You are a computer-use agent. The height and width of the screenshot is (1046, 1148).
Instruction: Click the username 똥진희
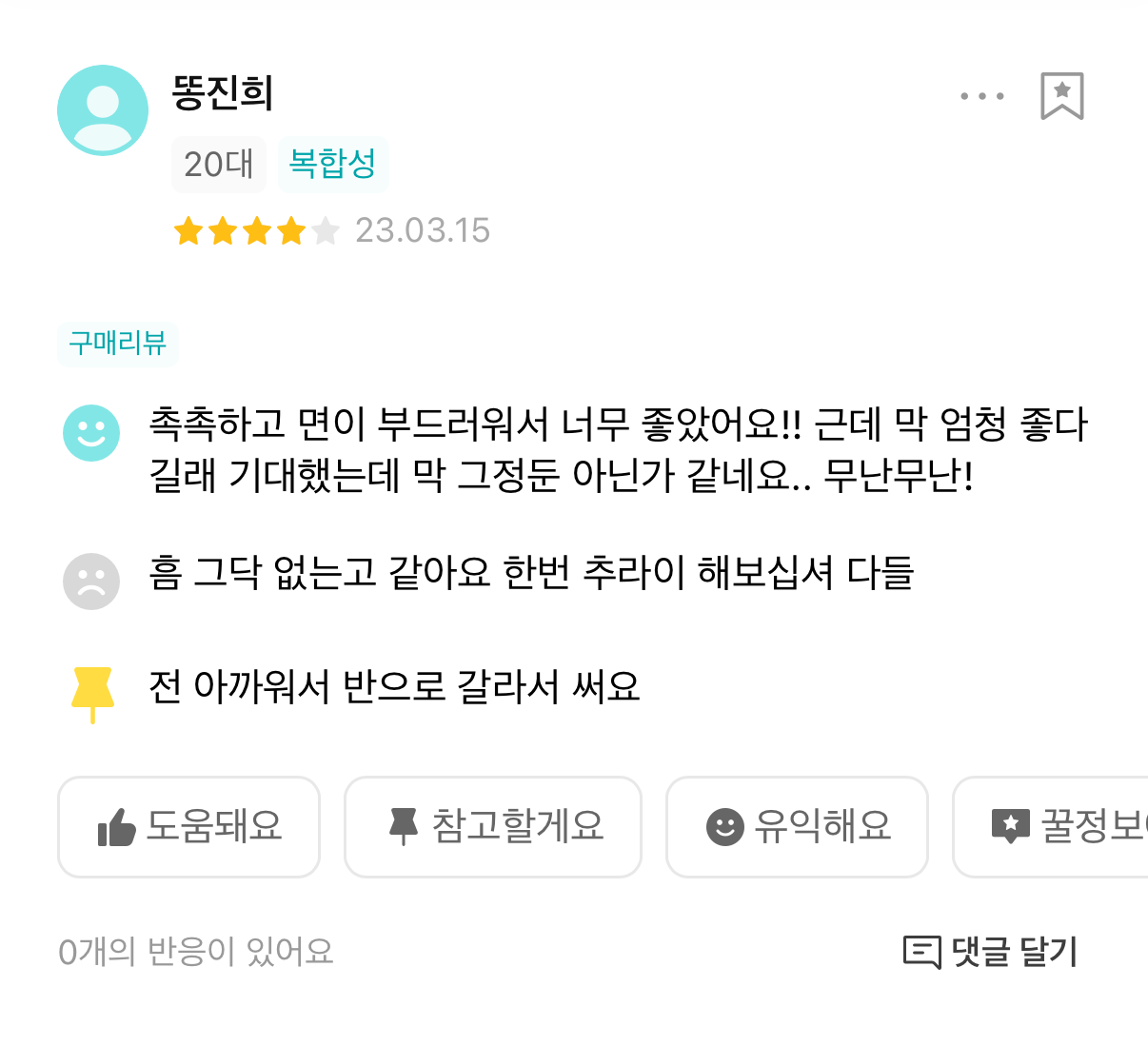[223, 93]
